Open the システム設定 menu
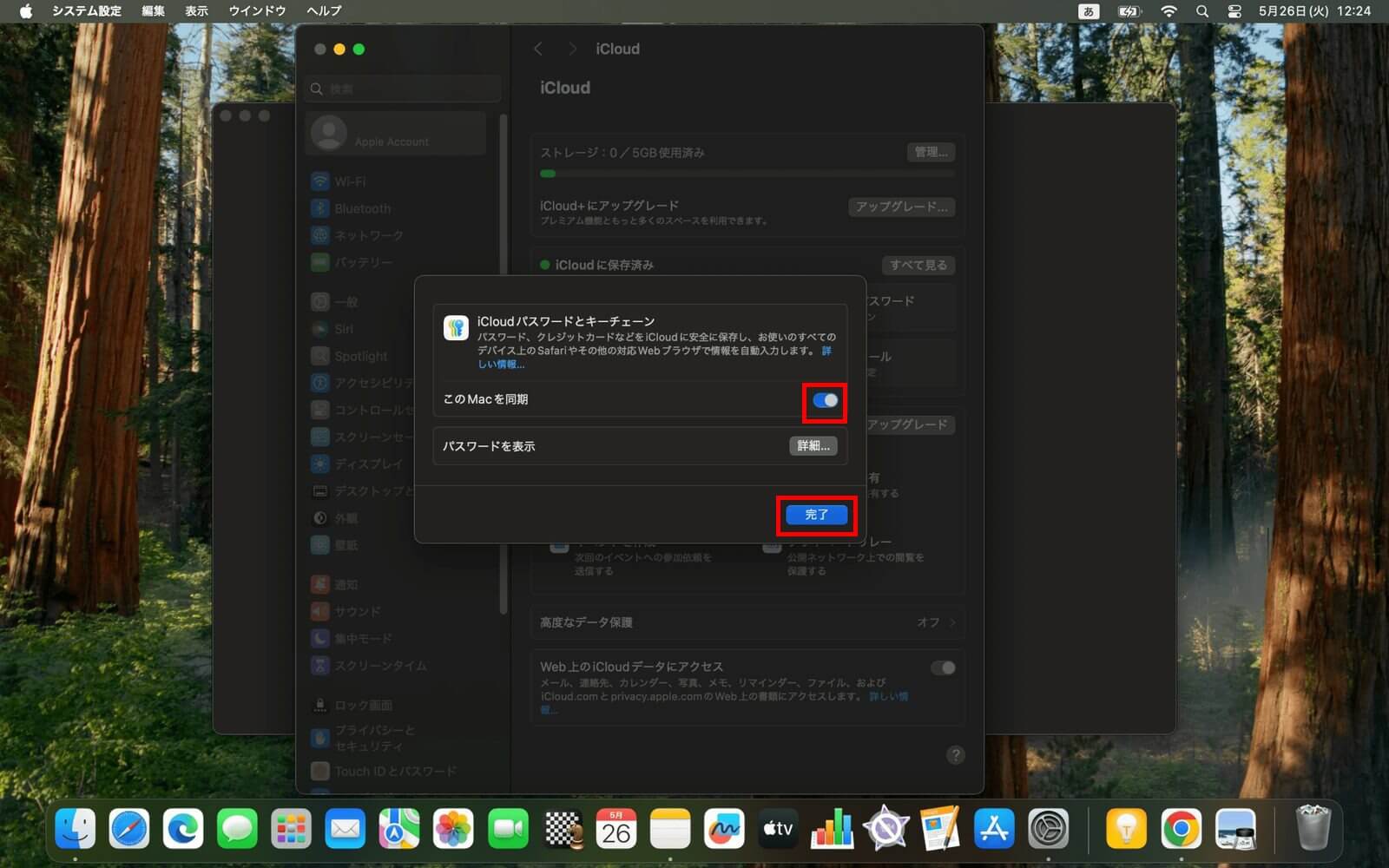Viewport: 1389px width, 868px height. 87,11
